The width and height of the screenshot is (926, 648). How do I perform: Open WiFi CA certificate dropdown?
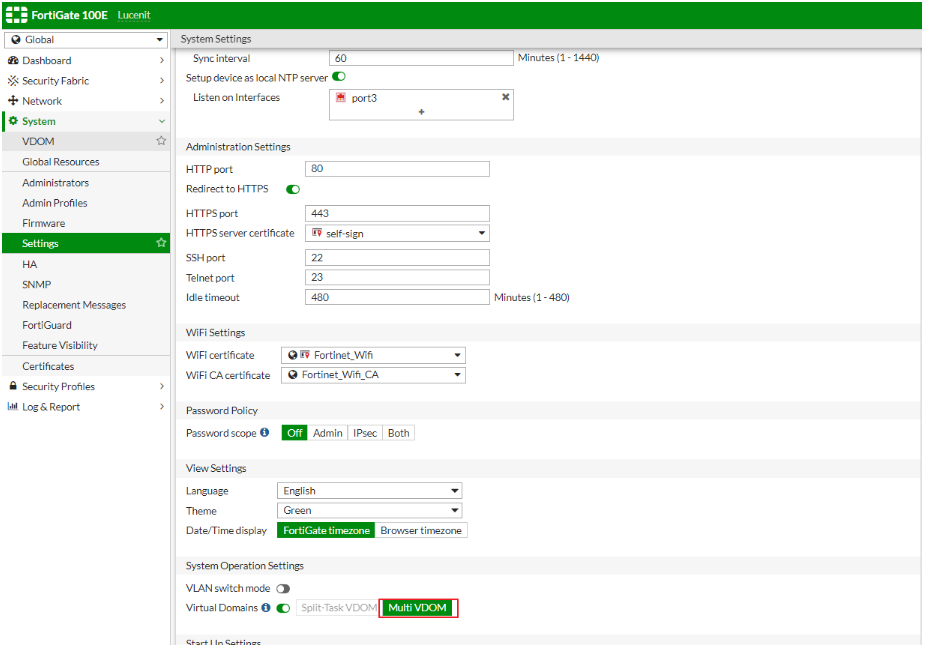coord(373,375)
